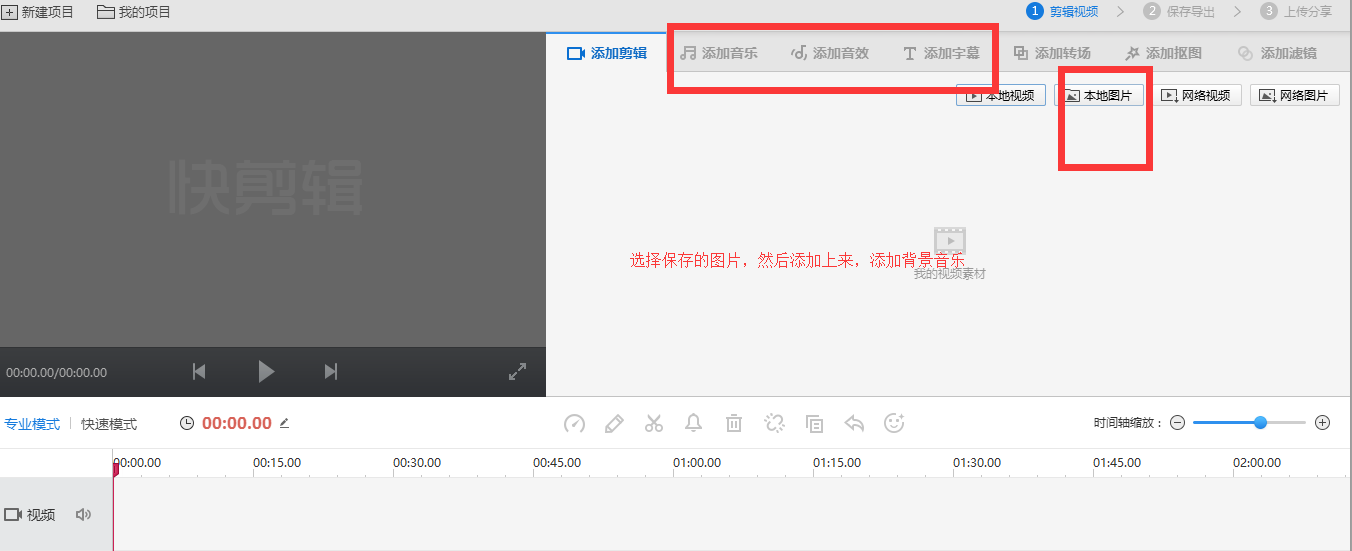Screen dimensions: 1352x551
Task: Switch to 添加转场 tab
Action: (1052, 53)
